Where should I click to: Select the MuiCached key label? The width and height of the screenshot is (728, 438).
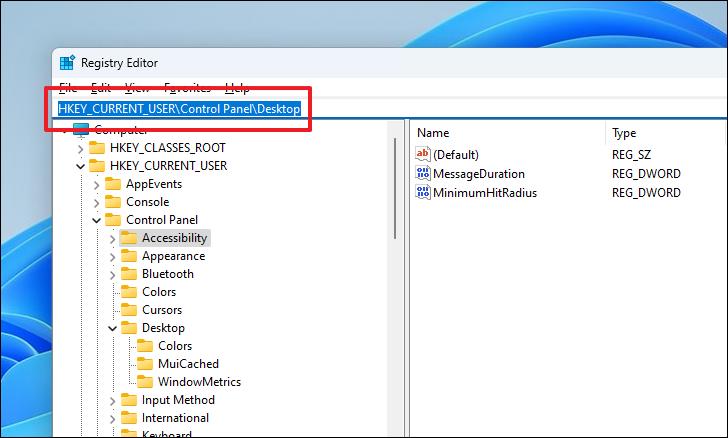tap(188, 364)
